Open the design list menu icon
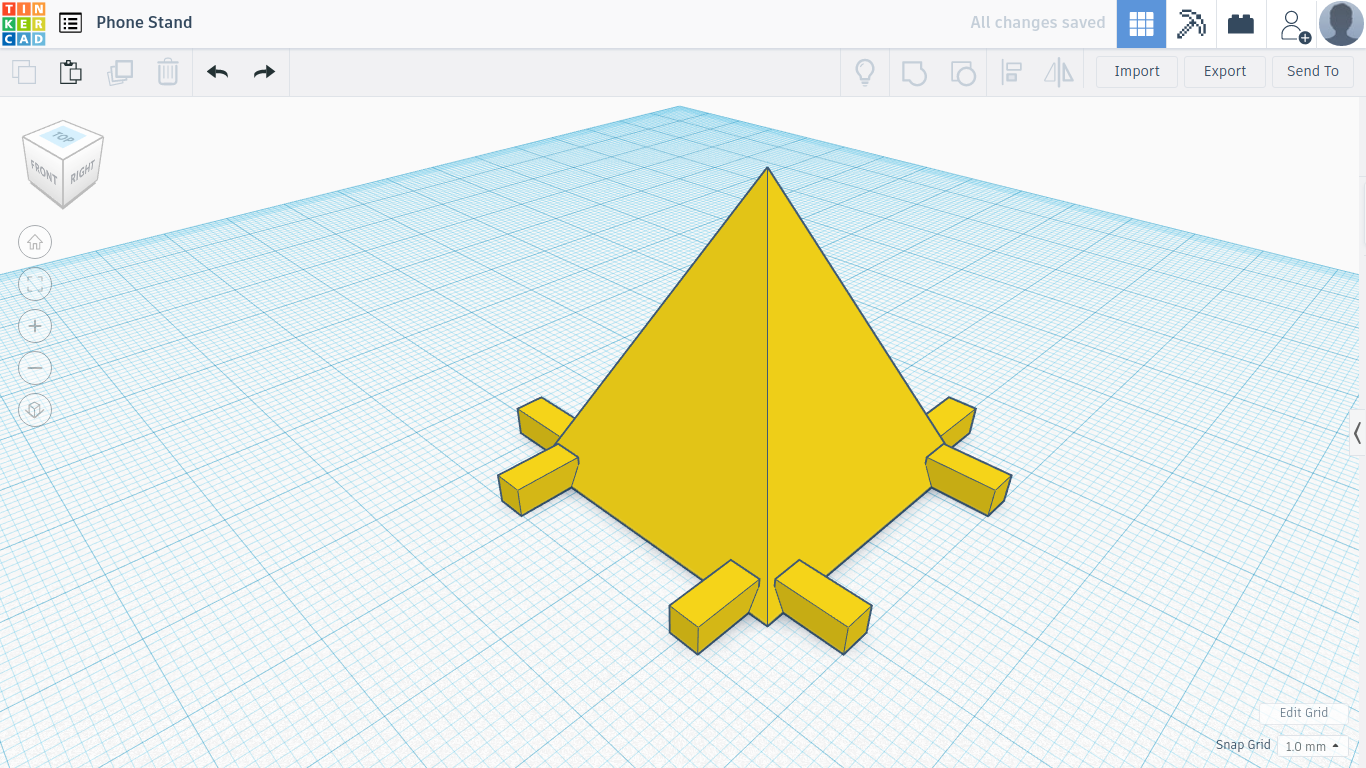The width and height of the screenshot is (1366, 768). click(70, 23)
